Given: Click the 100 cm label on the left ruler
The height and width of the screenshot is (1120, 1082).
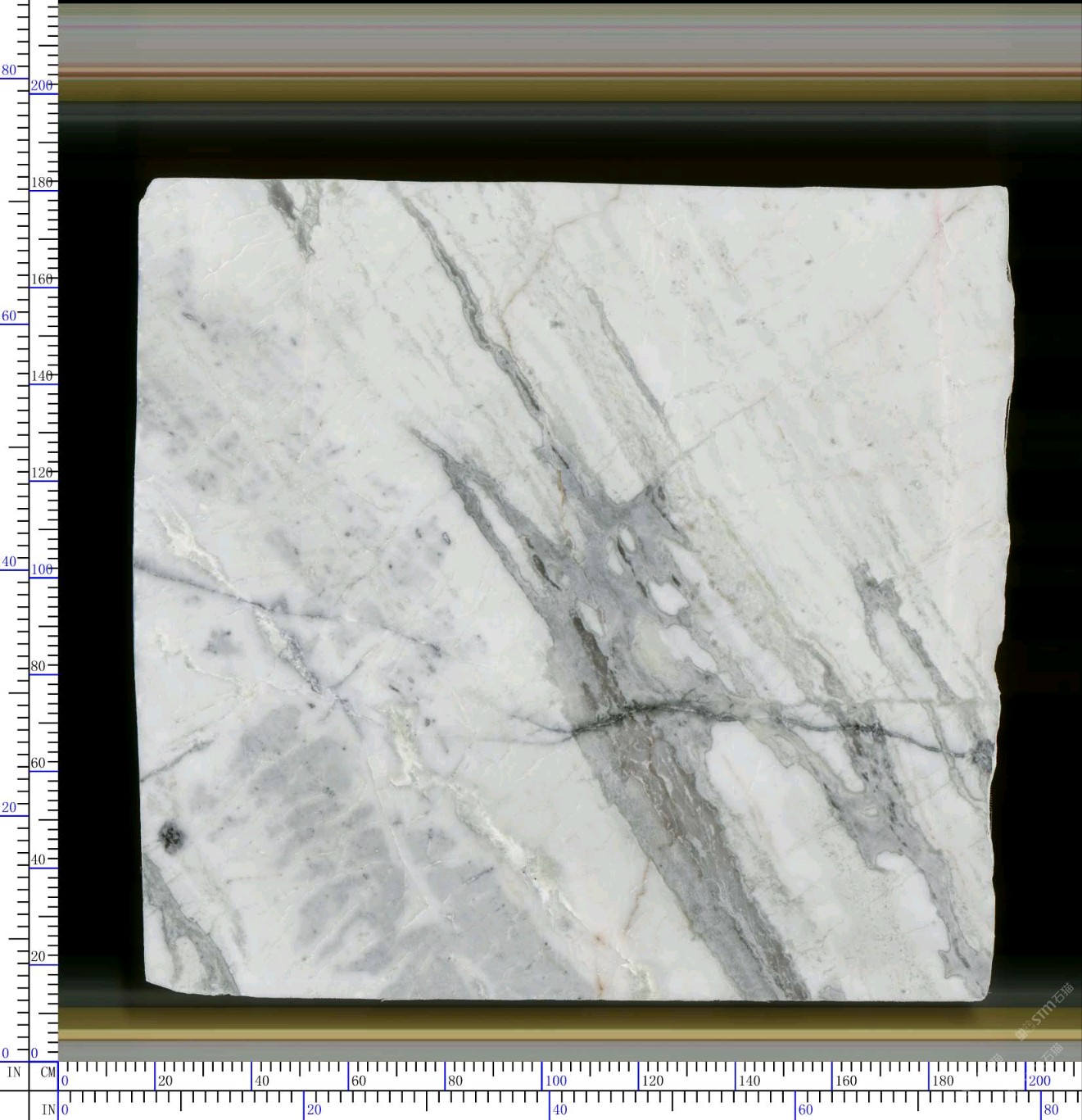Looking at the screenshot, I should [x=41, y=569].
